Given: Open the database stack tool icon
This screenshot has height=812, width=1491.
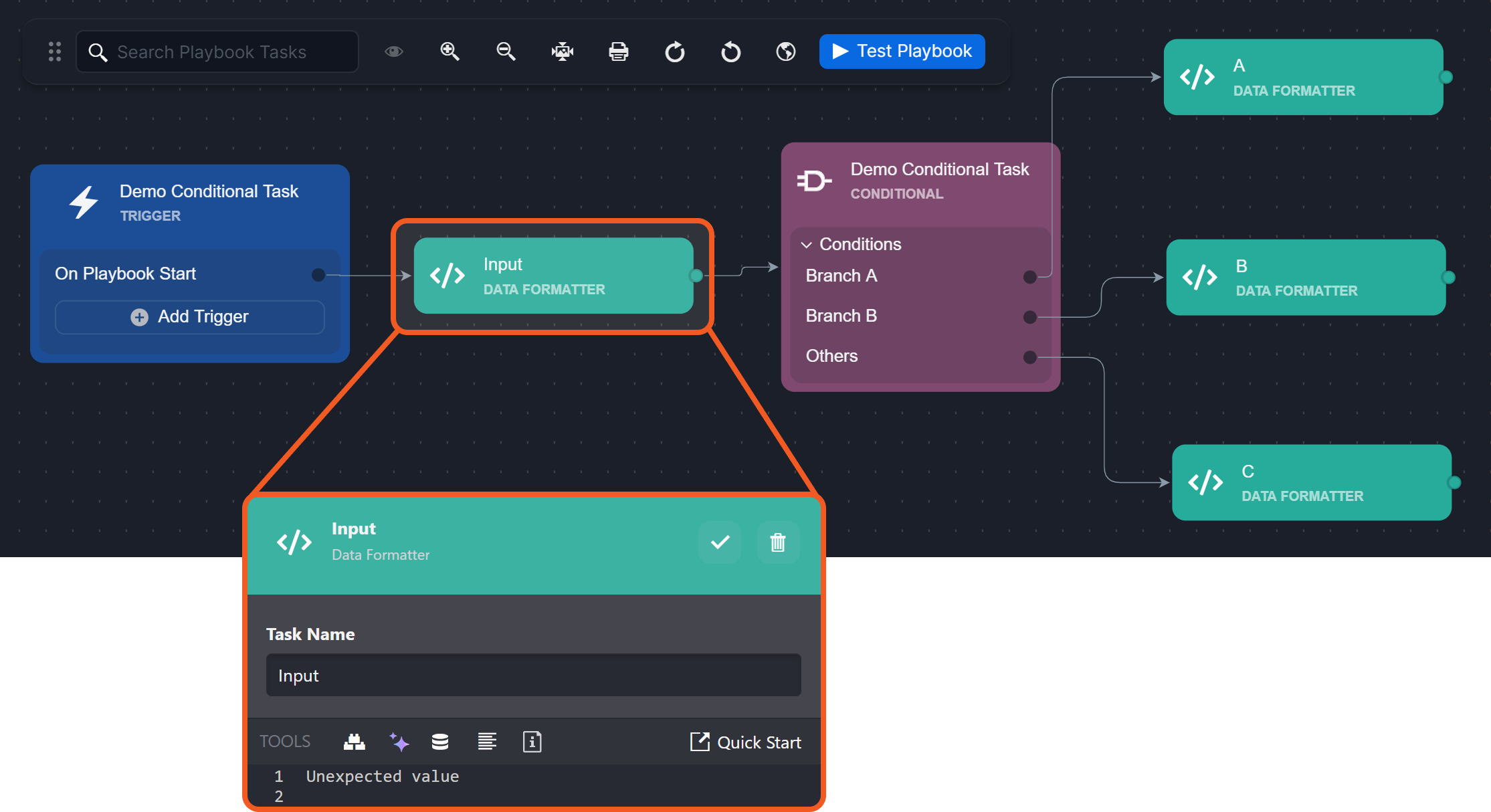Looking at the screenshot, I should pyautogui.click(x=440, y=742).
